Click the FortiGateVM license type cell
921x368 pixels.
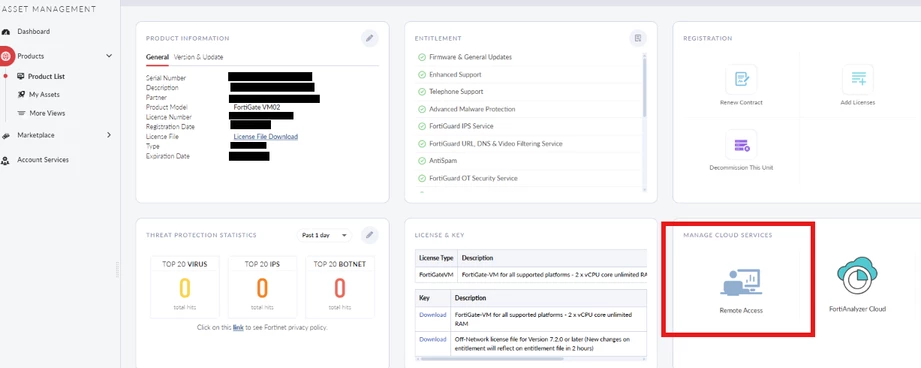pyautogui.click(x=436, y=275)
